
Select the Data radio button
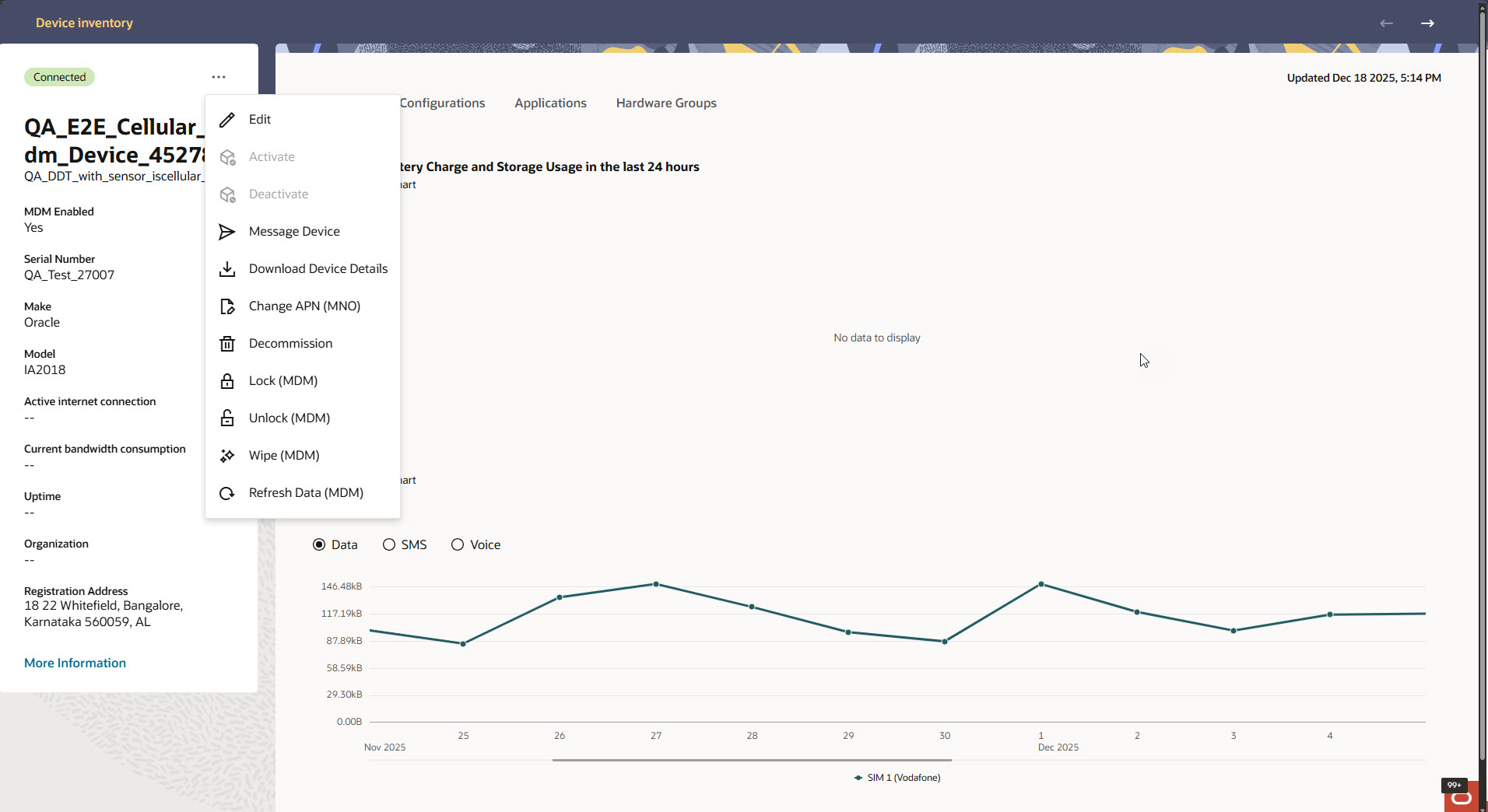pyautogui.click(x=319, y=544)
